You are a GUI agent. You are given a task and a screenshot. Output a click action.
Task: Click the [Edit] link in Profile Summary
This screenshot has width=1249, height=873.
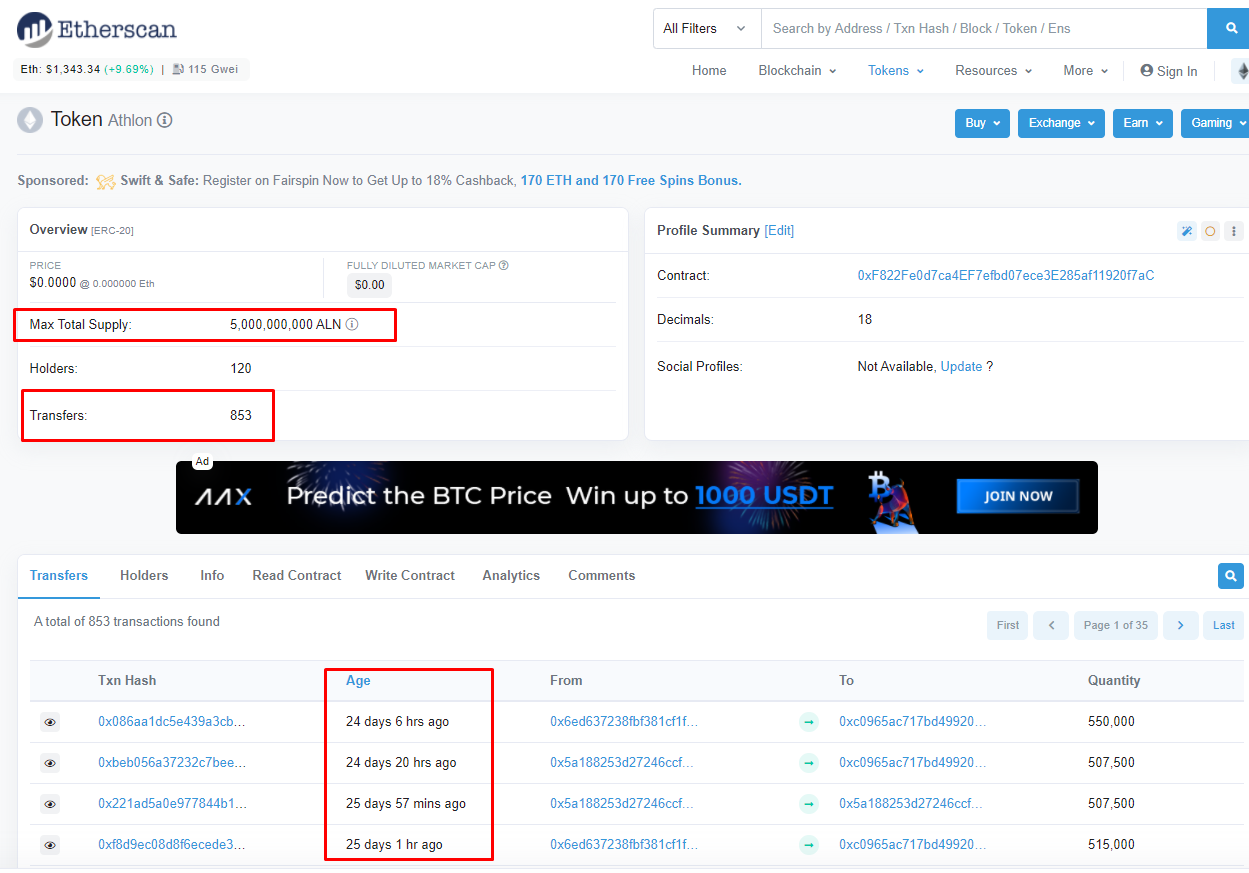pyautogui.click(x=779, y=231)
